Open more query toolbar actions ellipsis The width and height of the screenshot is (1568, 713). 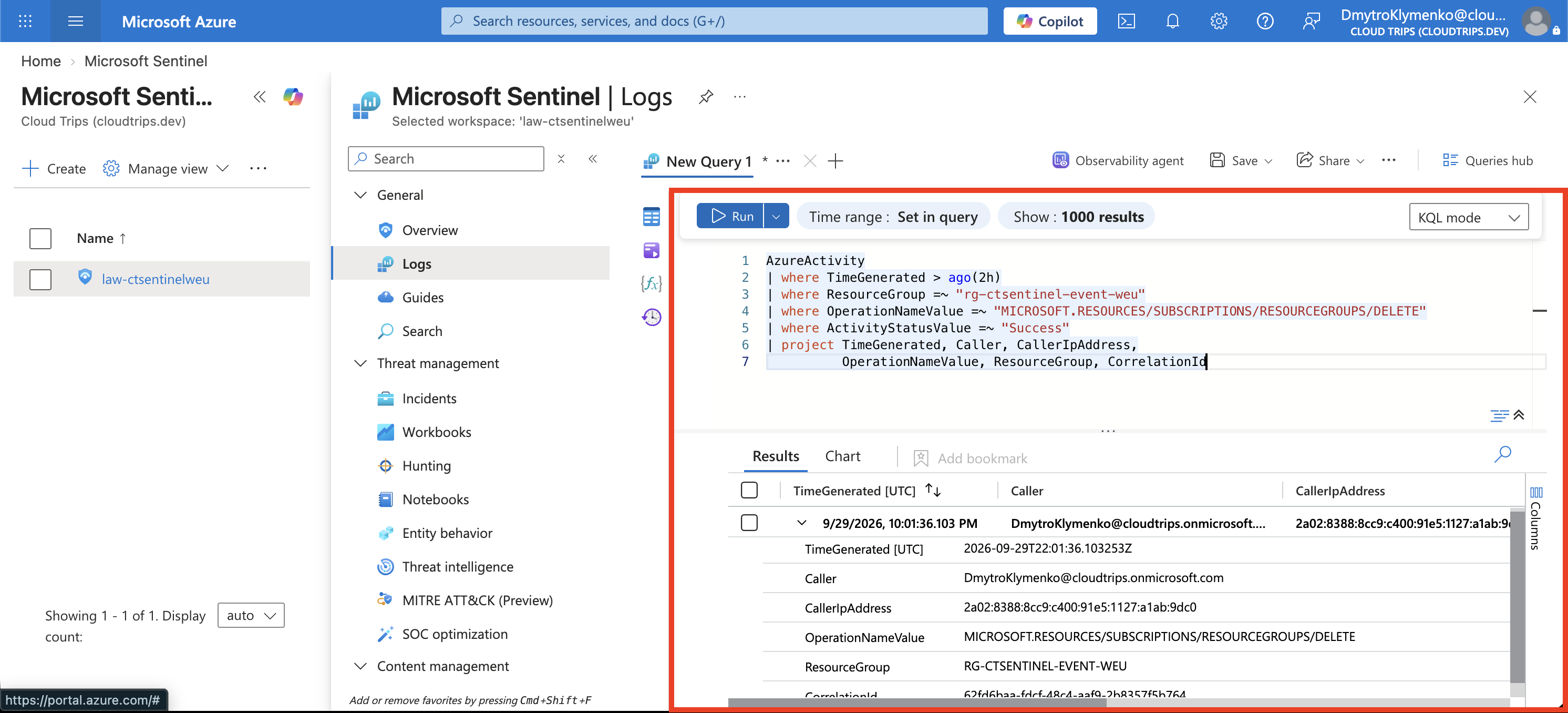(1388, 161)
